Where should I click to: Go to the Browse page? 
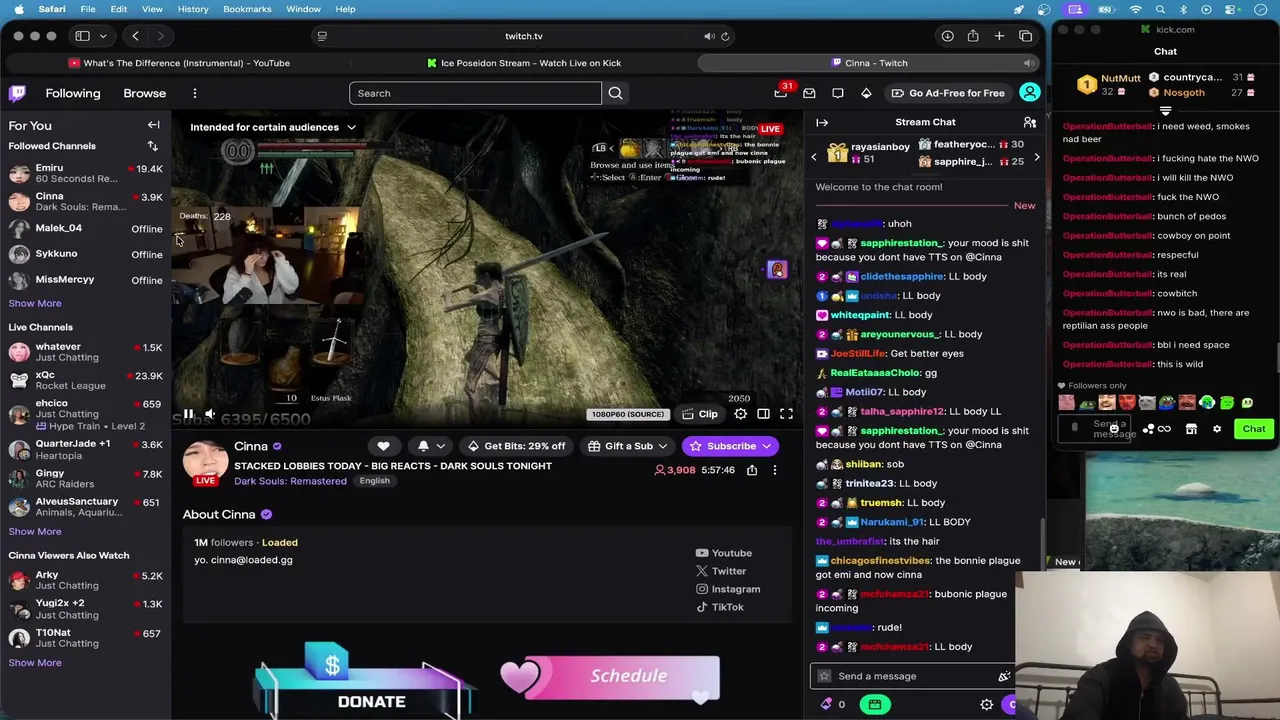pyautogui.click(x=145, y=93)
